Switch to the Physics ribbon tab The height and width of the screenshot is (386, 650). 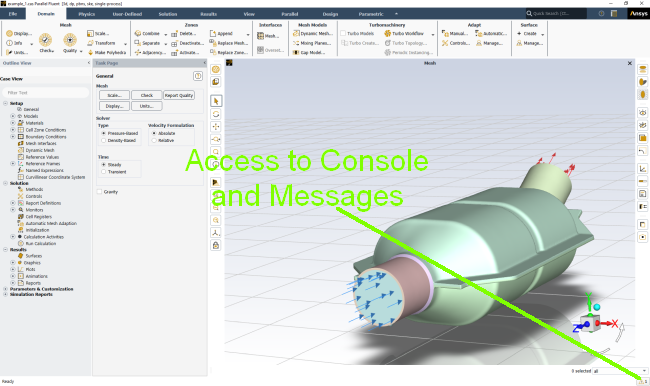[x=87, y=14]
